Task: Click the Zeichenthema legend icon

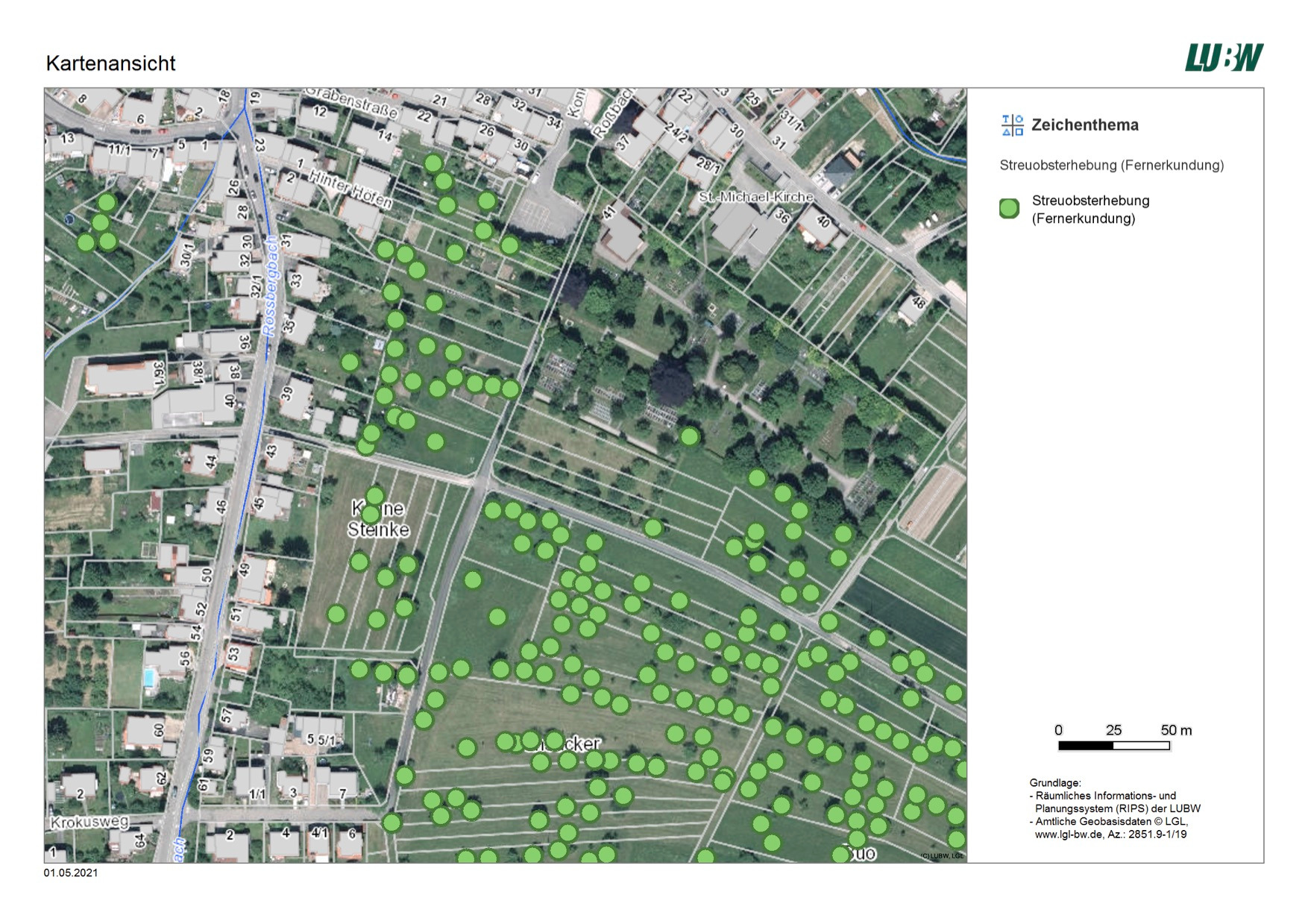Action: (1012, 125)
